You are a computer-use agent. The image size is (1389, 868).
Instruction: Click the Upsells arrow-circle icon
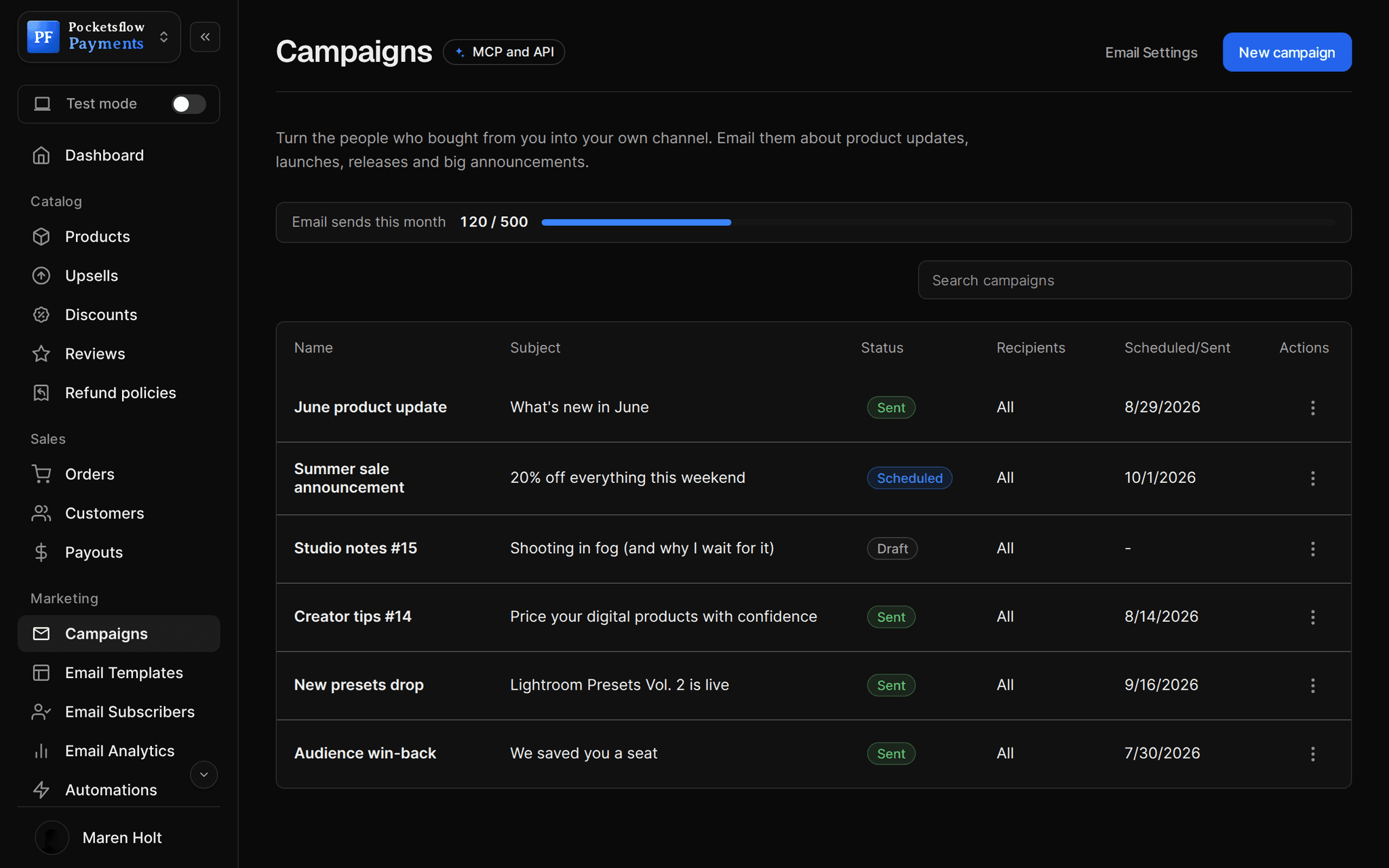coord(41,276)
